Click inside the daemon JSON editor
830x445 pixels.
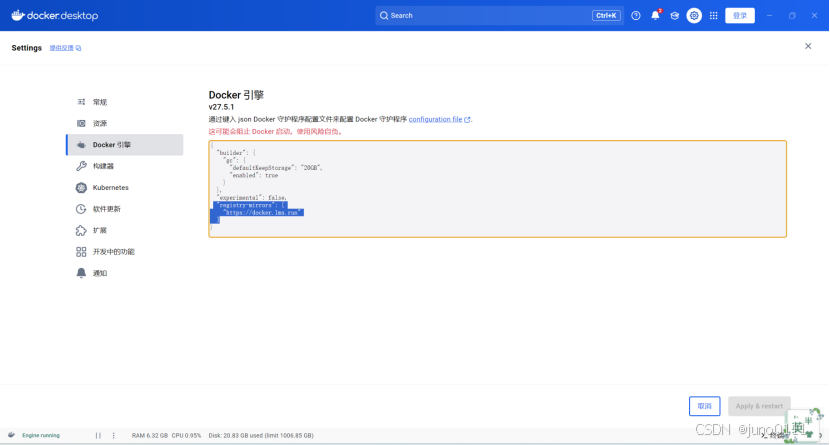[x=498, y=189]
